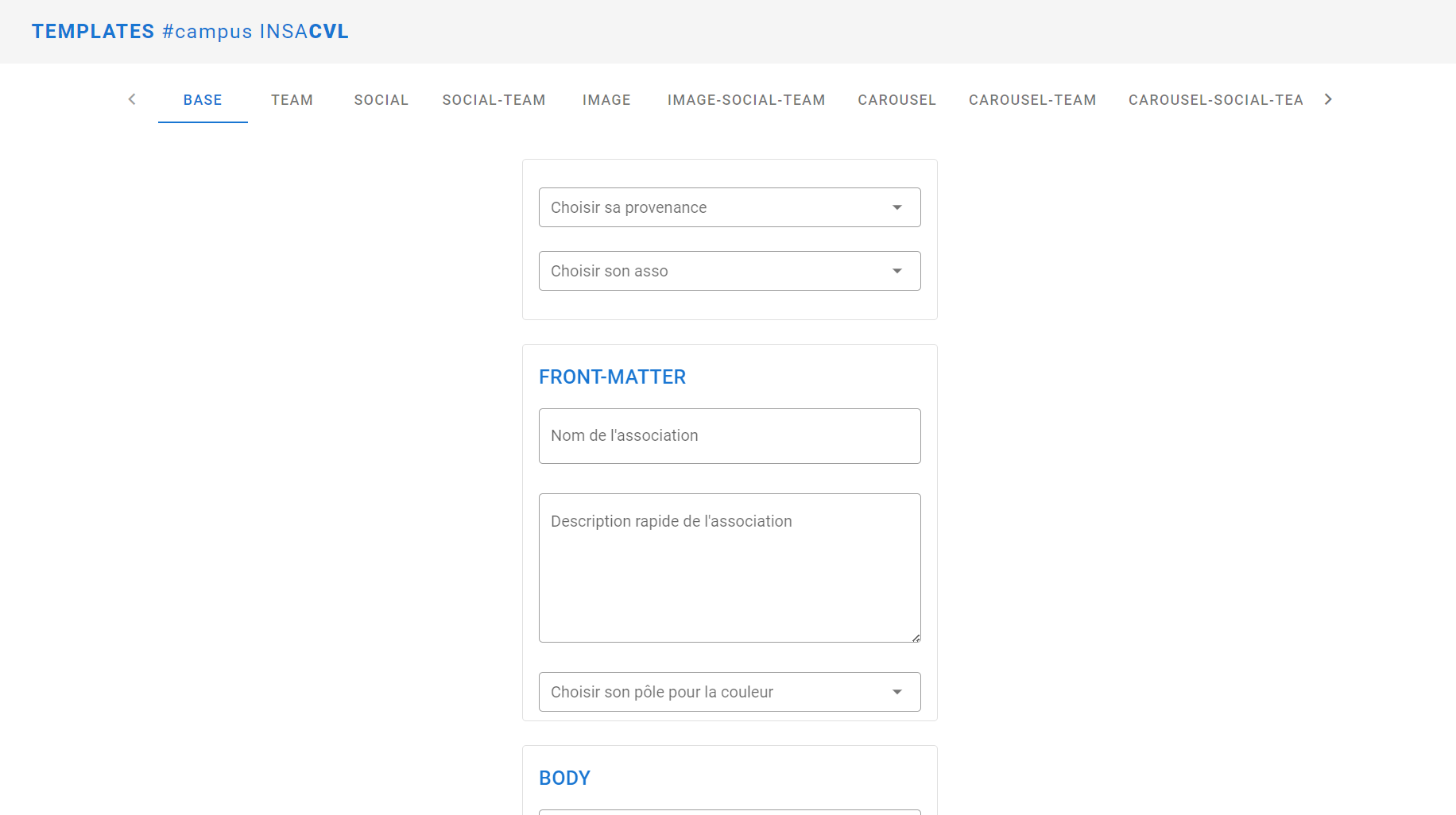Click the arrow on the pôle couleur selector

[896, 691]
